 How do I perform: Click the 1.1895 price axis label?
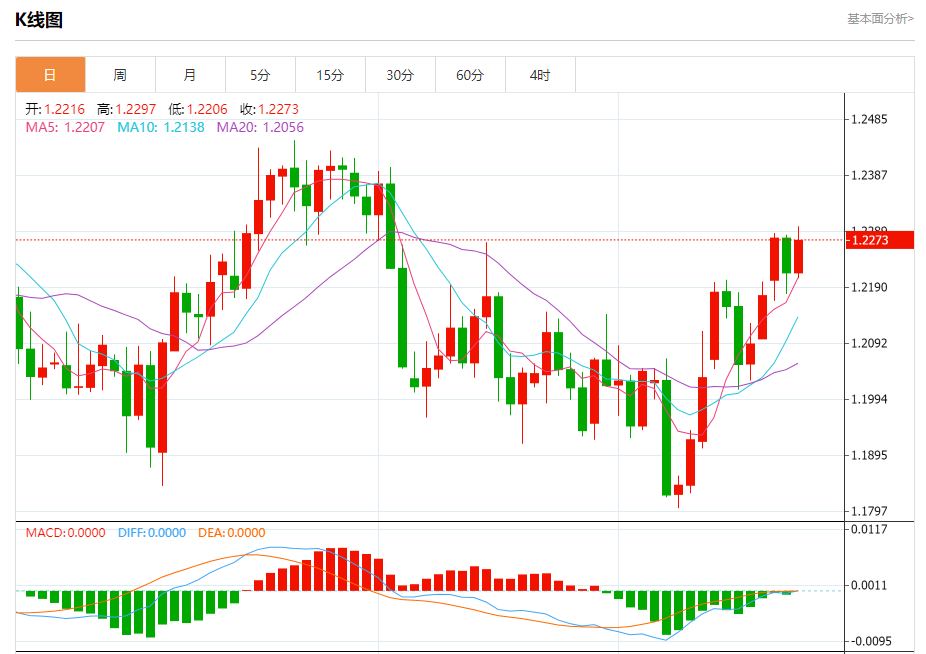tap(869, 455)
